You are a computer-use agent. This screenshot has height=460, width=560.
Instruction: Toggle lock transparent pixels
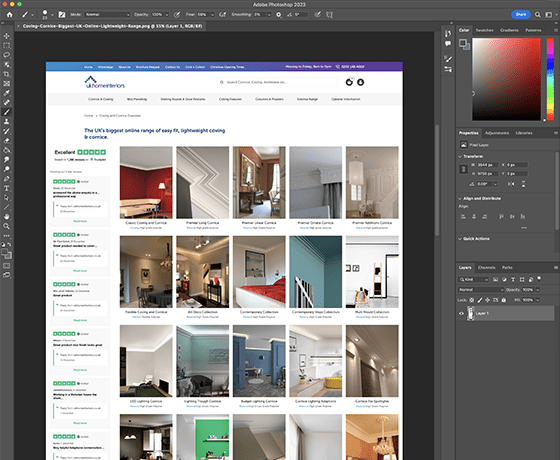(472, 300)
